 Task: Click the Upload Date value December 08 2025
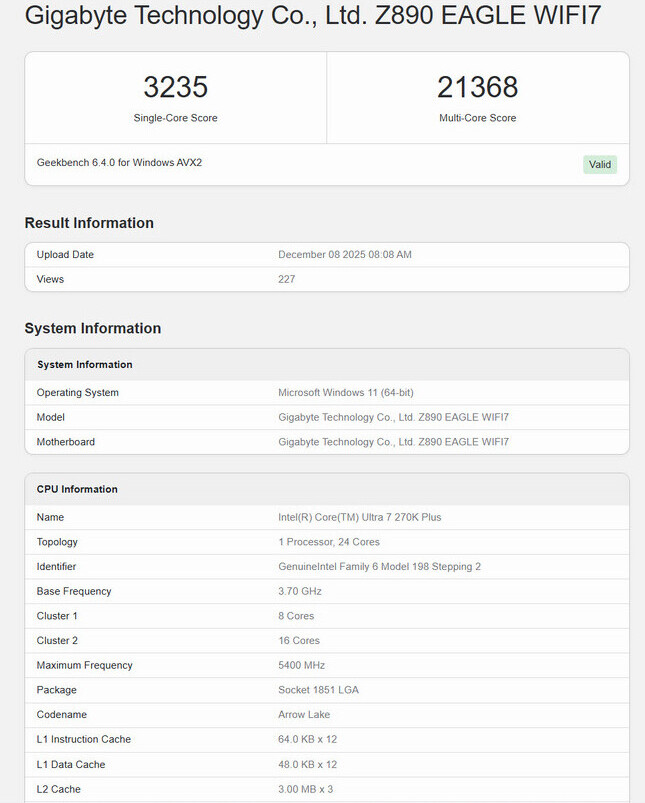click(344, 254)
